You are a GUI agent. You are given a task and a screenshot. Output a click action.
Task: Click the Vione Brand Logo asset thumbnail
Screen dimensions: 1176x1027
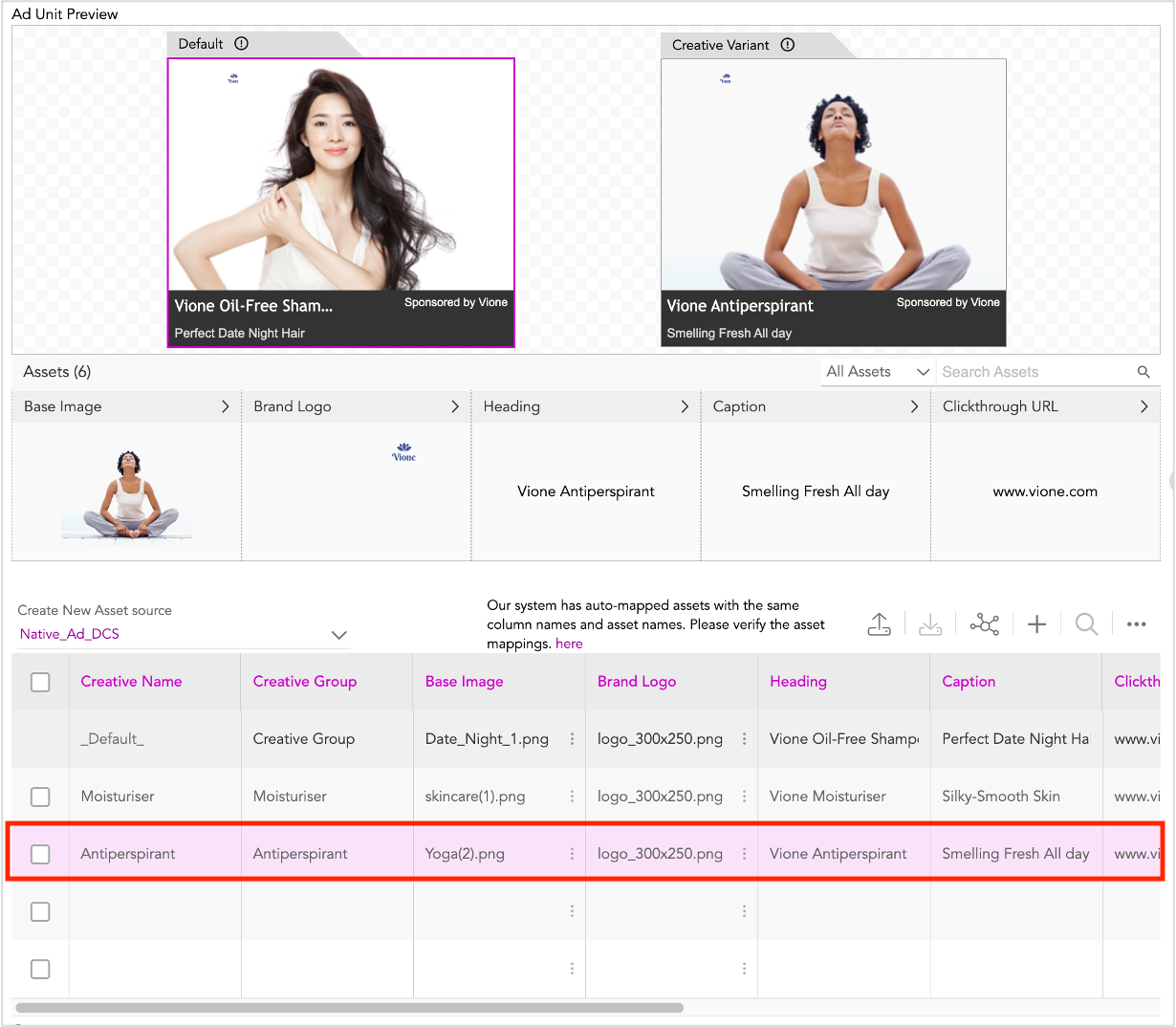[403, 452]
